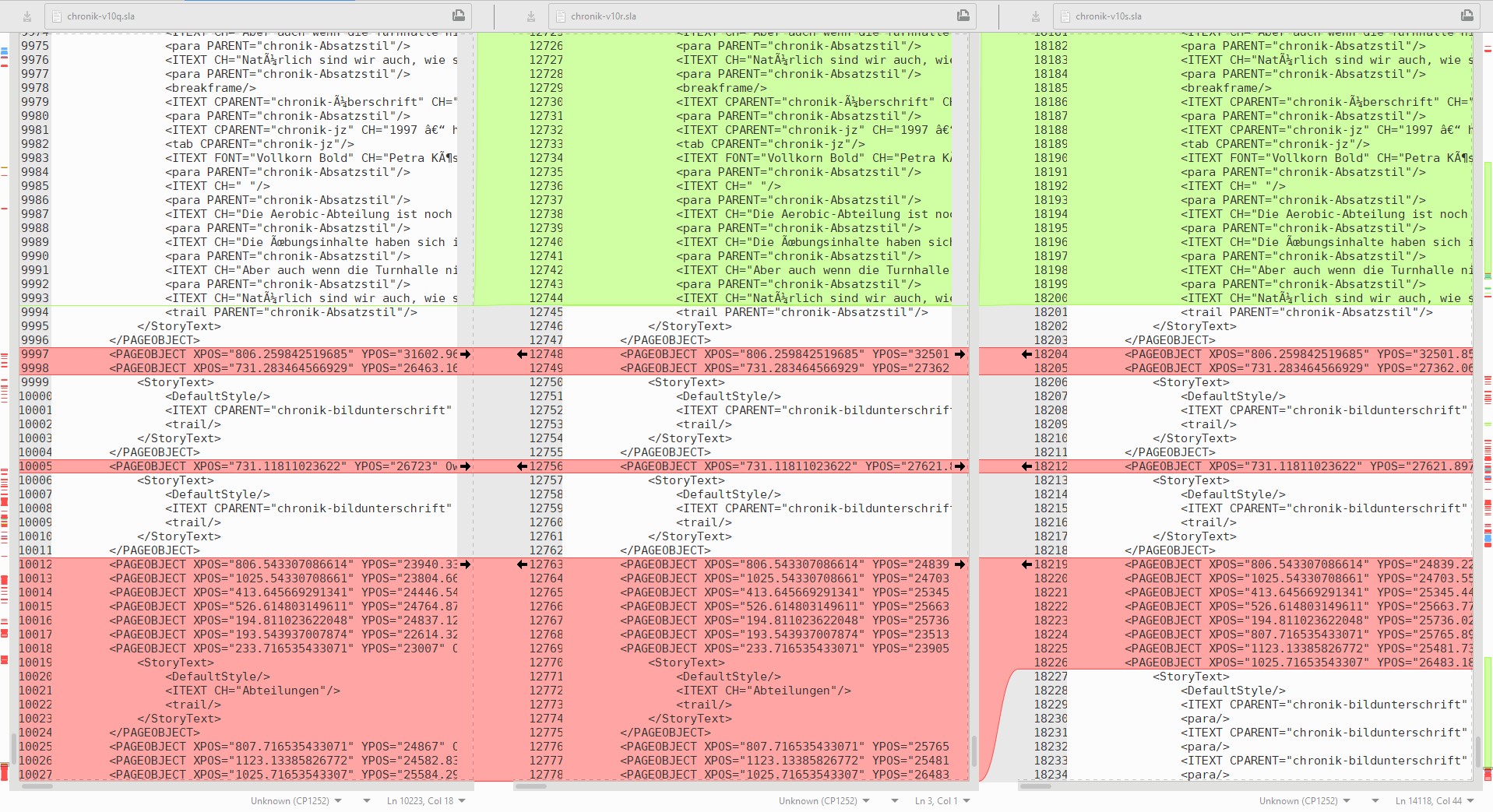The image size is (1493, 812).
Task: Open syntax highlighting dropdown in left pane status bar
Action: click(367, 800)
